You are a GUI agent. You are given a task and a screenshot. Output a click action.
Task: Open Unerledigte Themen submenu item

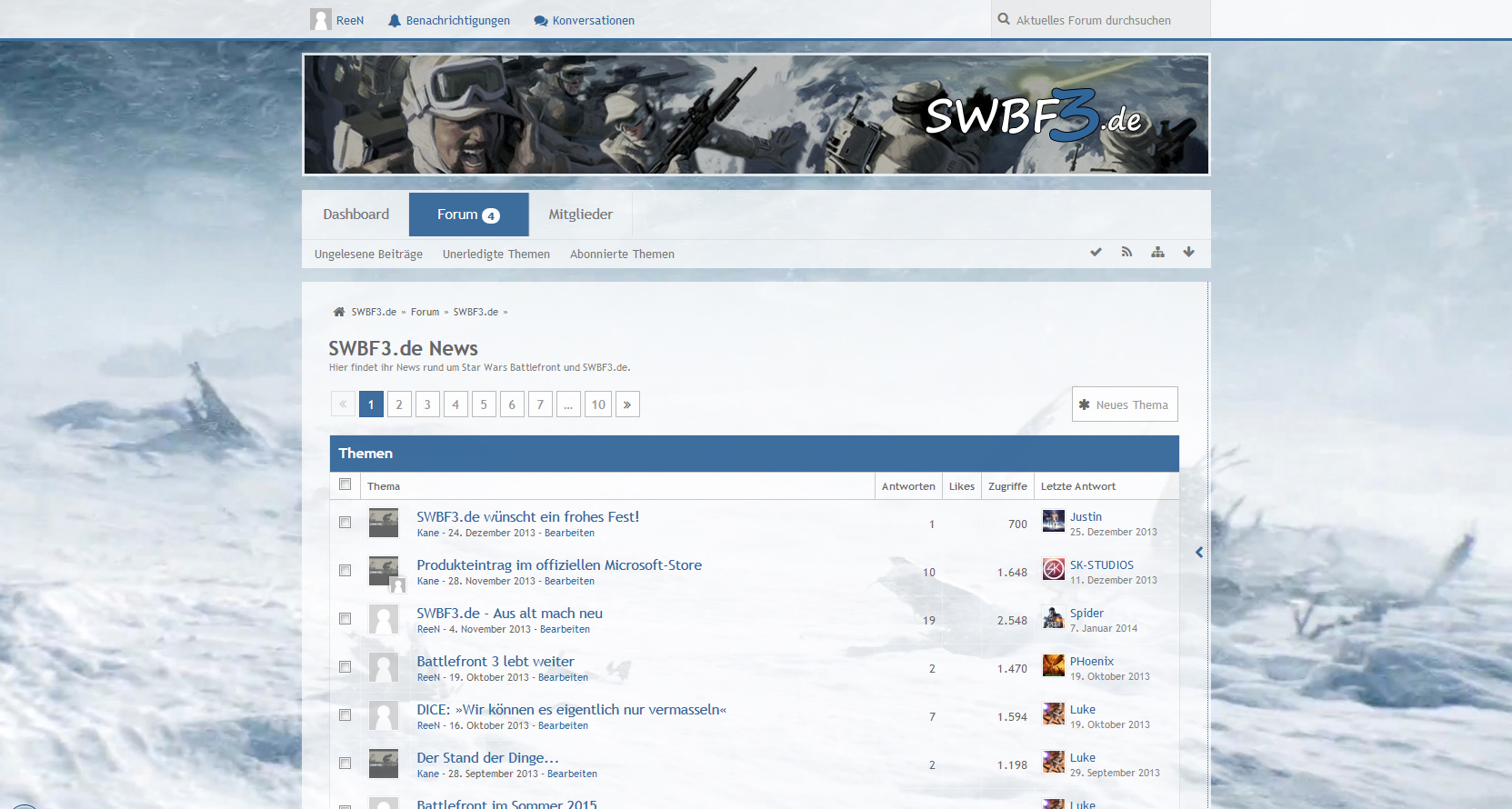pyautogui.click(x=496, y=255)
